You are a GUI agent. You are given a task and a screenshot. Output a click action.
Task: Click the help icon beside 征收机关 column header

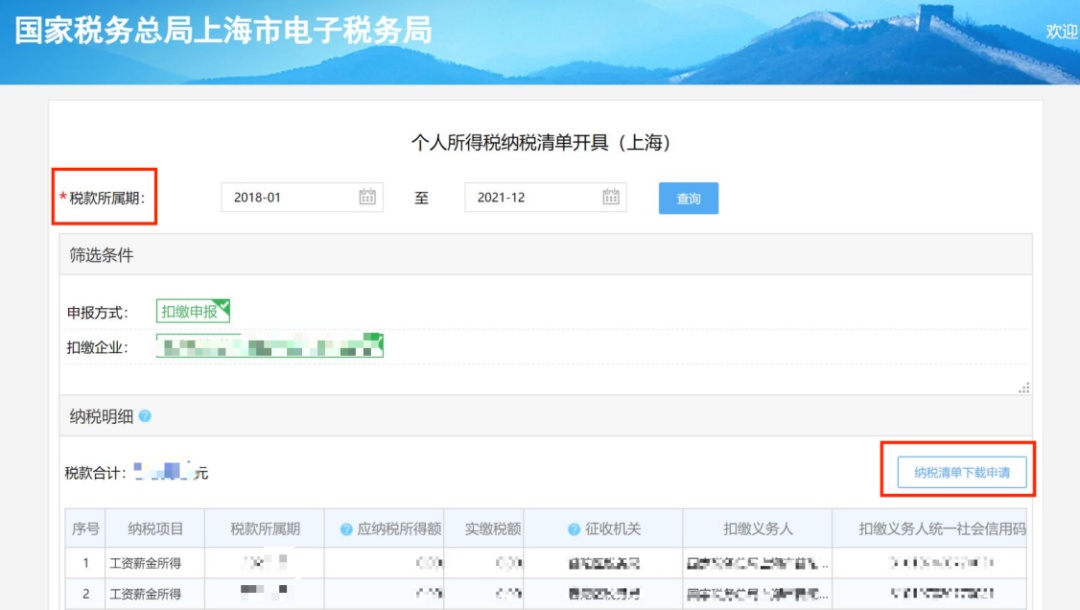(x=574, y=529)
